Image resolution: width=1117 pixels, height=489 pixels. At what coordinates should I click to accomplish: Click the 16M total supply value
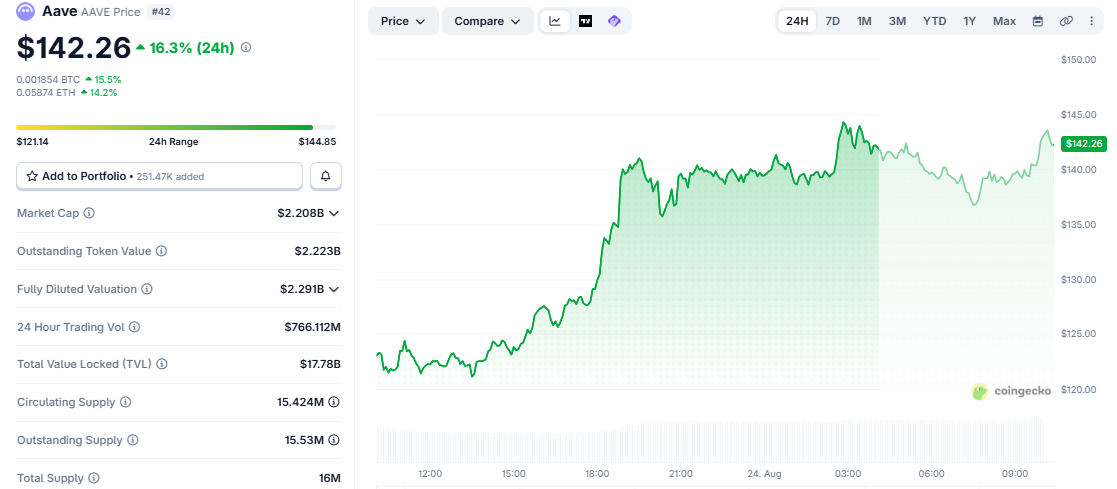click(331, 478)
